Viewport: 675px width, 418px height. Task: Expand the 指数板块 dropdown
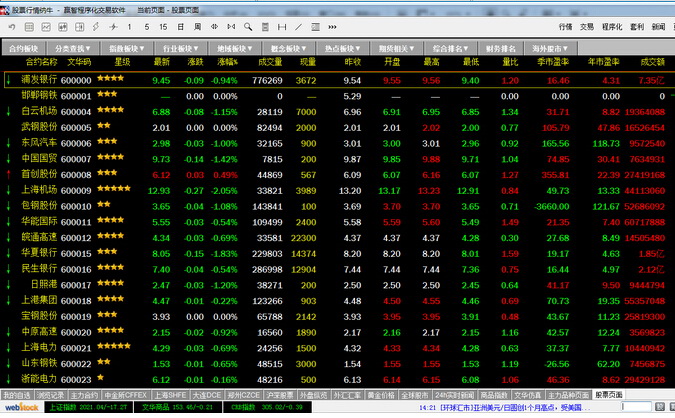coord(127,48)
